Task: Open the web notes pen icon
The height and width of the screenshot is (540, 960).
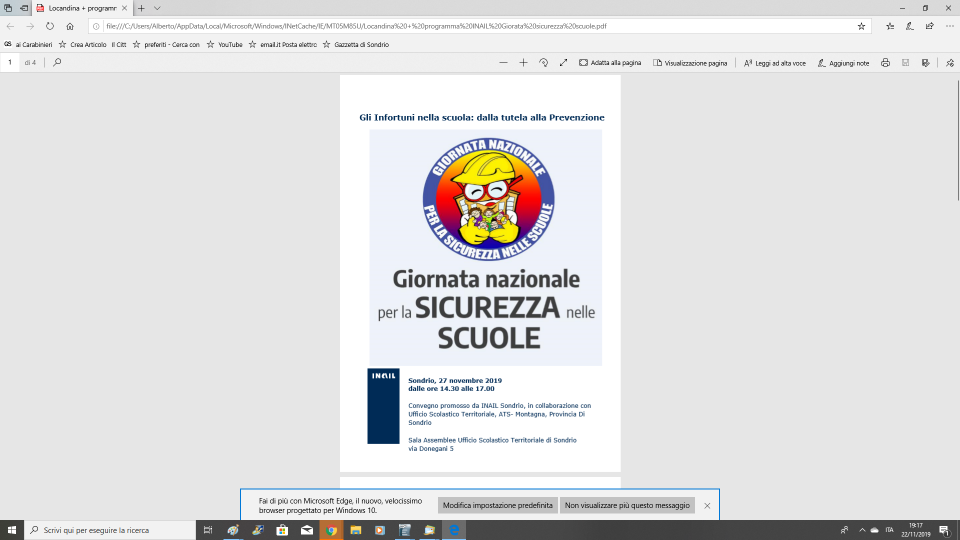Action: [910, 26]
